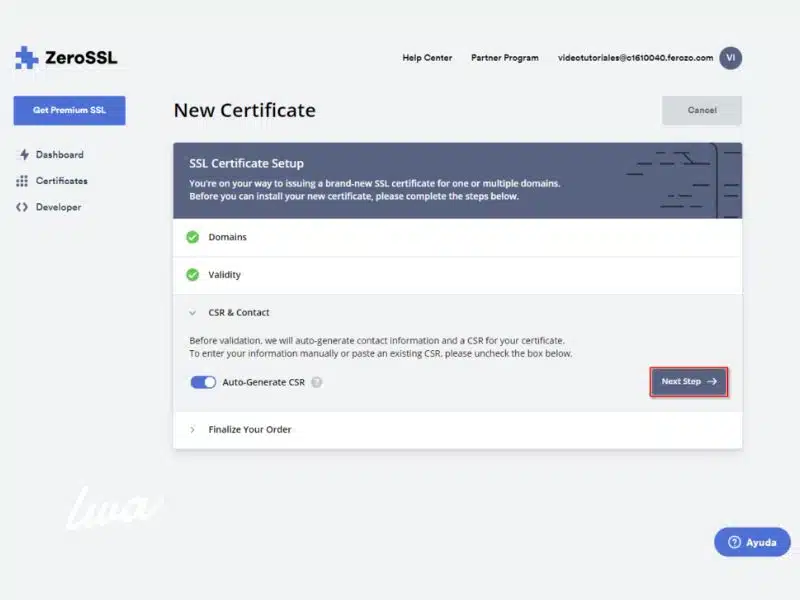Expand the Finalize Your Order section
The width and height of the screenshot is (800, 600).
pyautogui.click(x=193, y=429)
